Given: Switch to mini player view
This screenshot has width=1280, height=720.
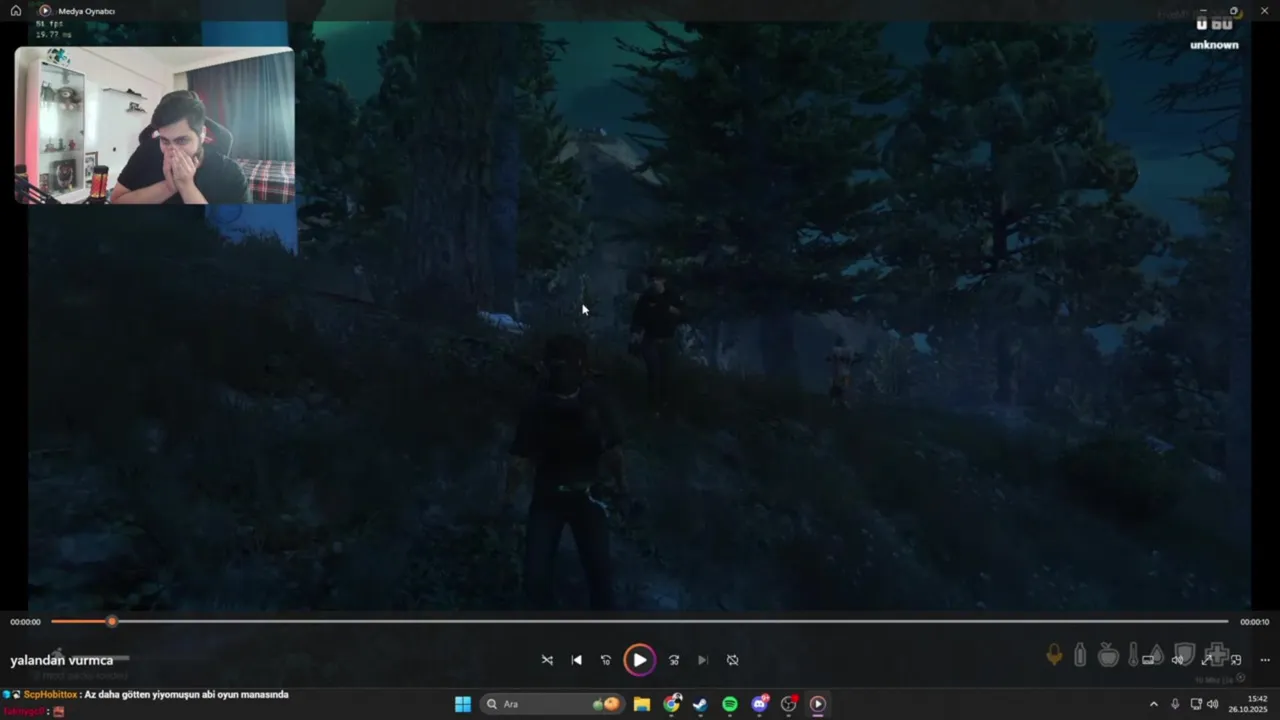Looking at the screenshot, I should pos(1236,659).
